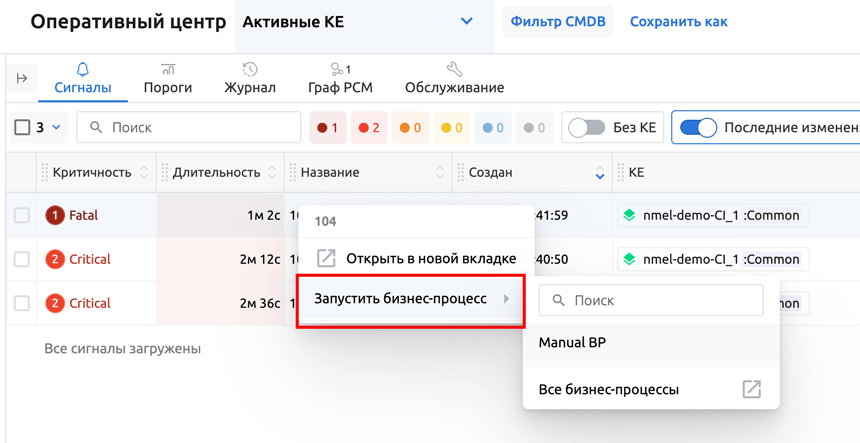Viewport: 860px width, 443px height.
Task: Sort by the Создан column arrow
Action: coord(599,173)
